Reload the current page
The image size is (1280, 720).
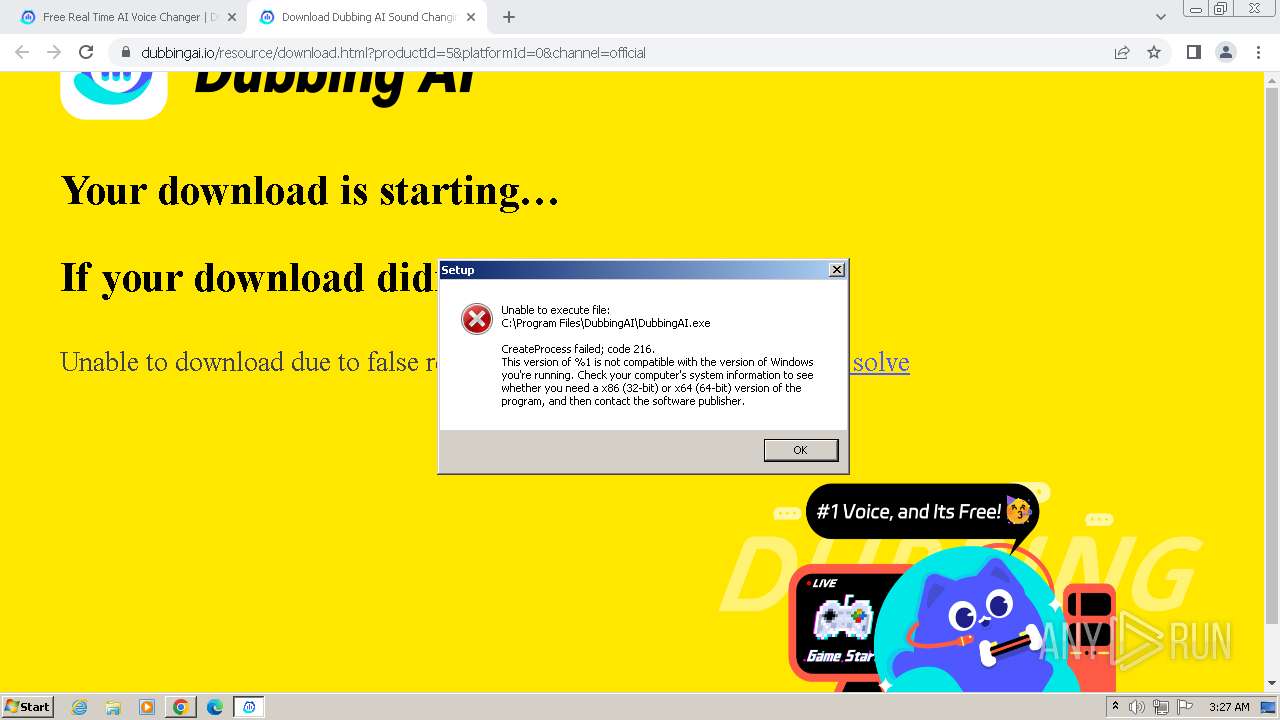[x=86, y=52]
